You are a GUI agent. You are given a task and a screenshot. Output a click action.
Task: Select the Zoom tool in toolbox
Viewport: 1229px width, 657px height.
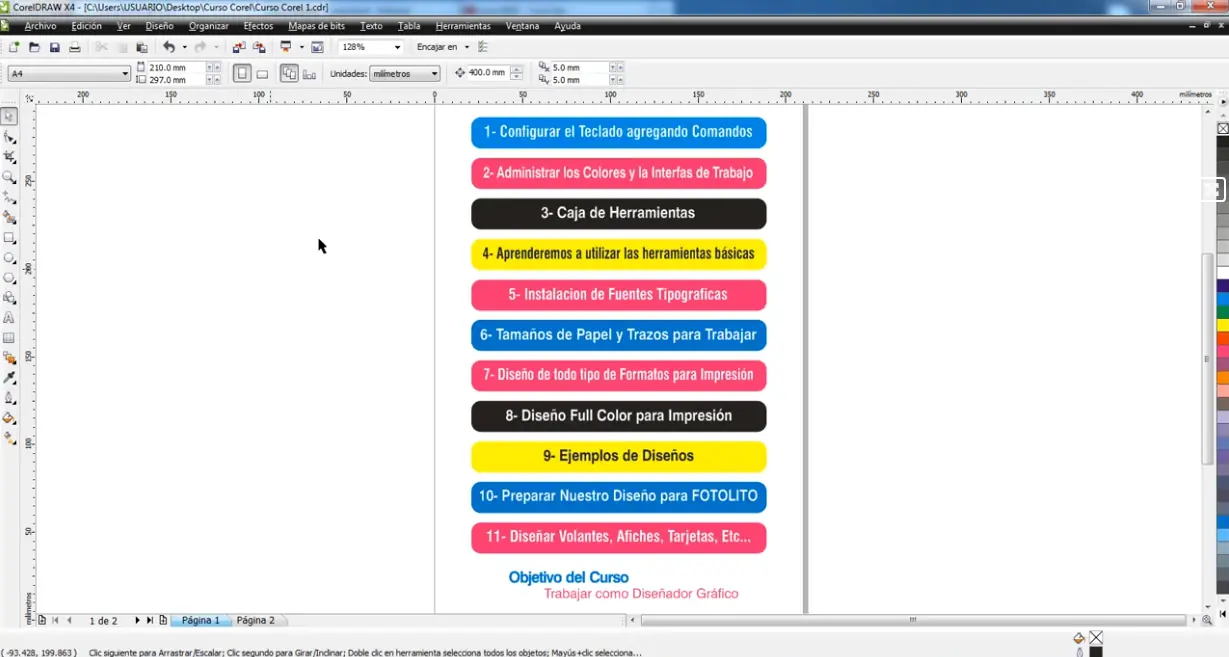pyautogui.click(x=9, y=177)
